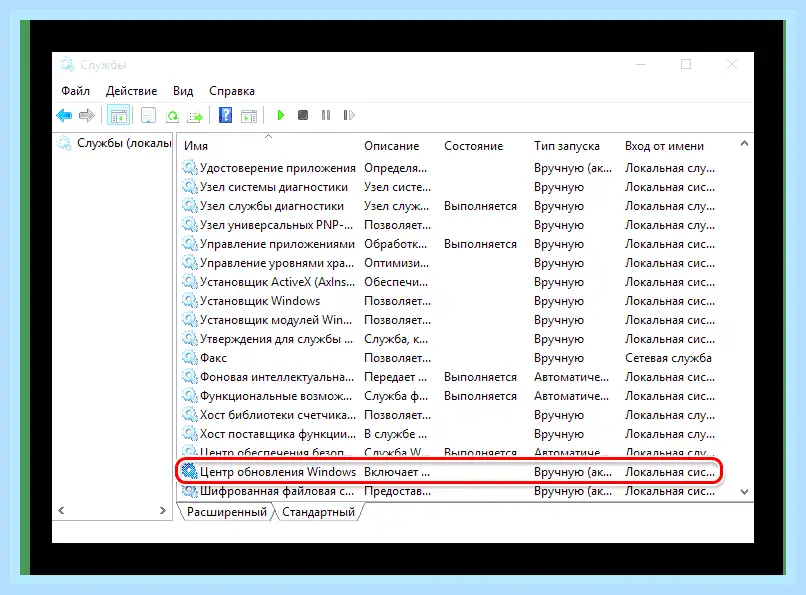
Task: Select Установщик модулей Win... service row
Action: click(x=448, y=320)
